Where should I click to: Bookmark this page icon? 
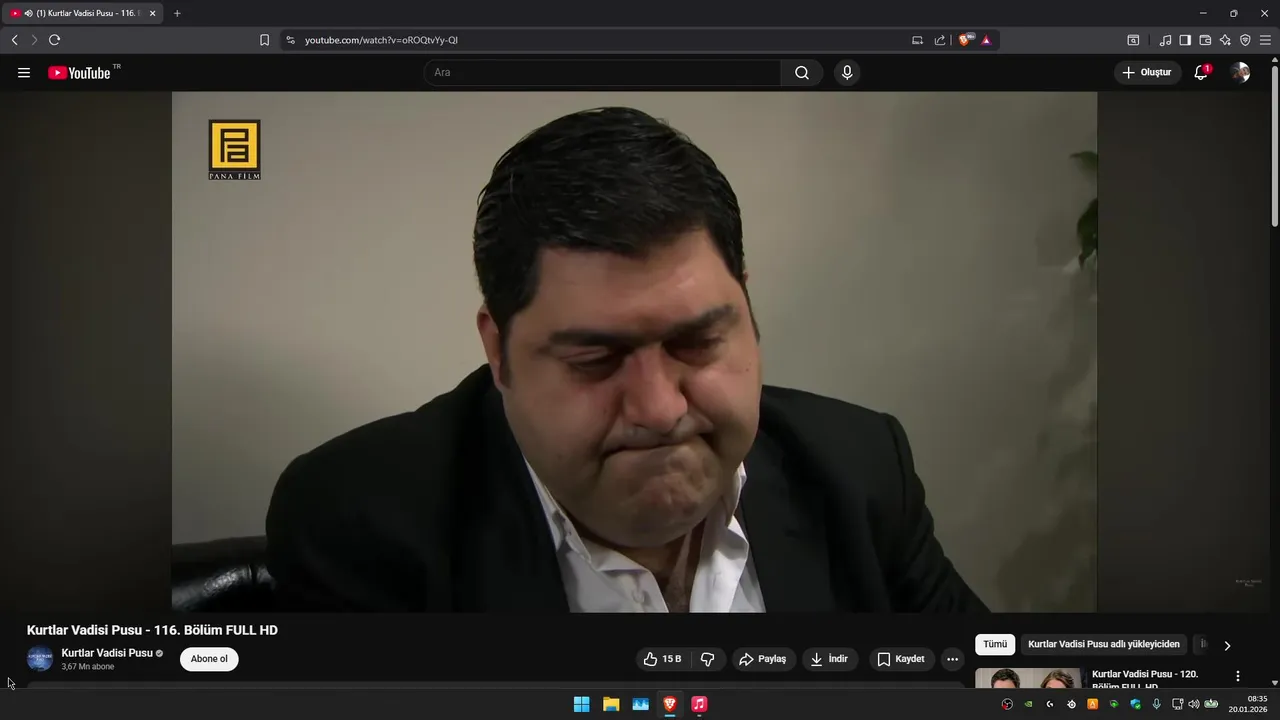point(264,40)
